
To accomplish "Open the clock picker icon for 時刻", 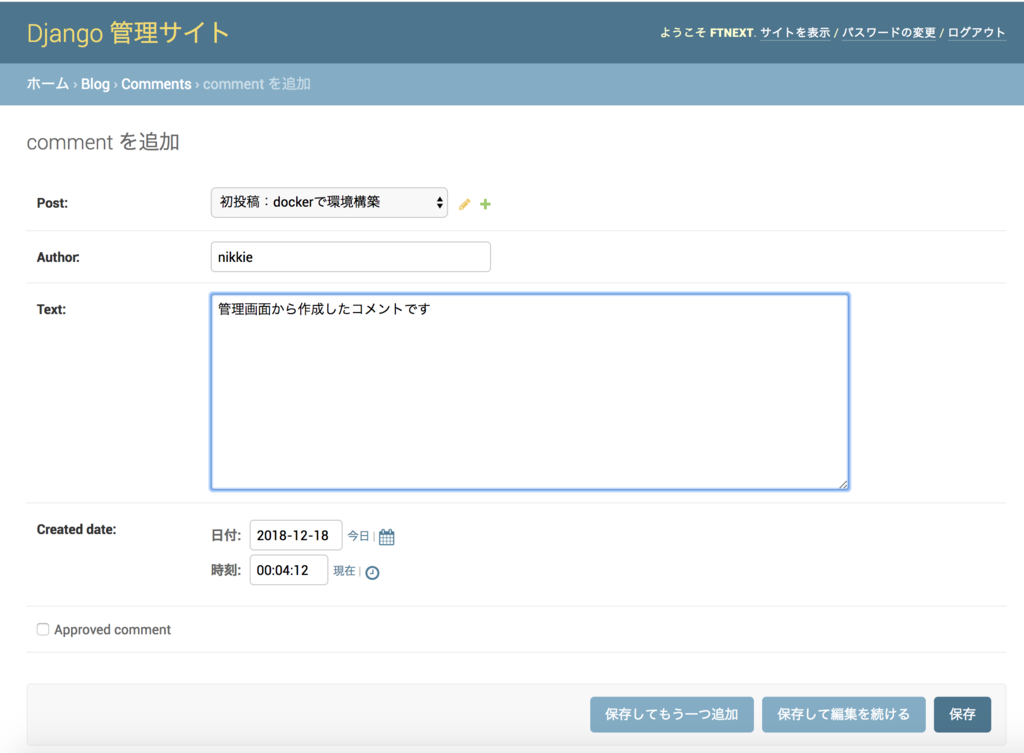I will tap(370, 571).
